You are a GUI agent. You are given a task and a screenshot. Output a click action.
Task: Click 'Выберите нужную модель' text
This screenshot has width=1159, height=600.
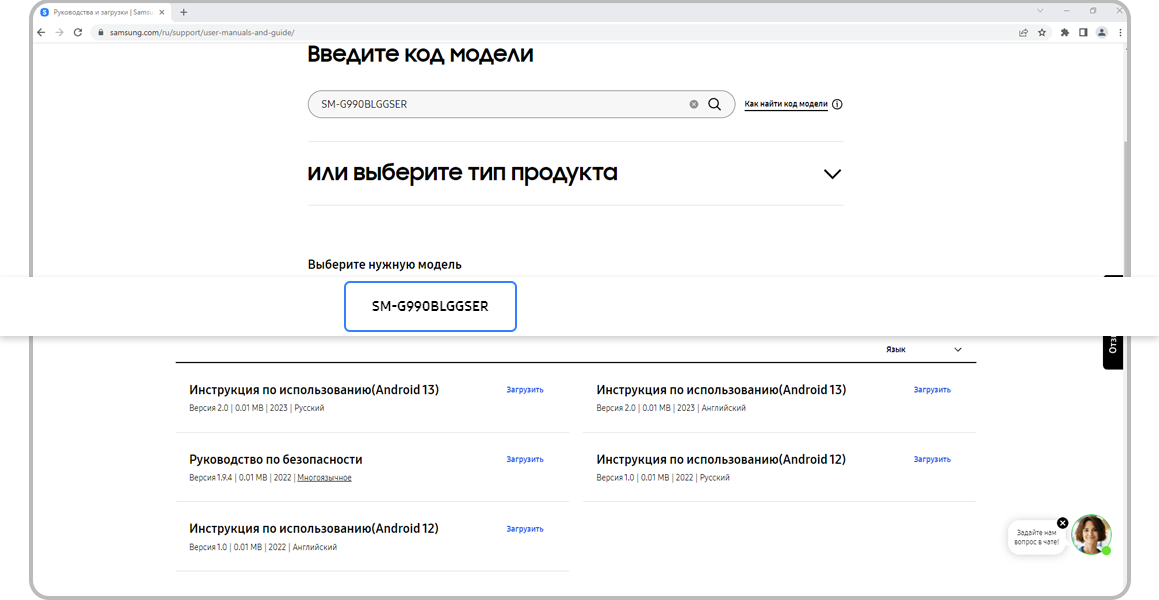(x=384, y=265)
